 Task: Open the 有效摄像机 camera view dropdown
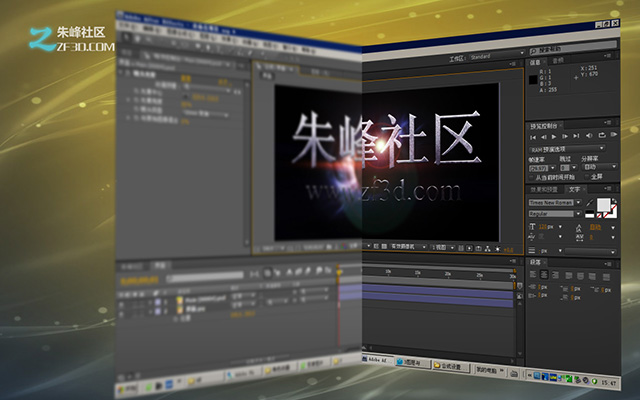tap(409, 247)
